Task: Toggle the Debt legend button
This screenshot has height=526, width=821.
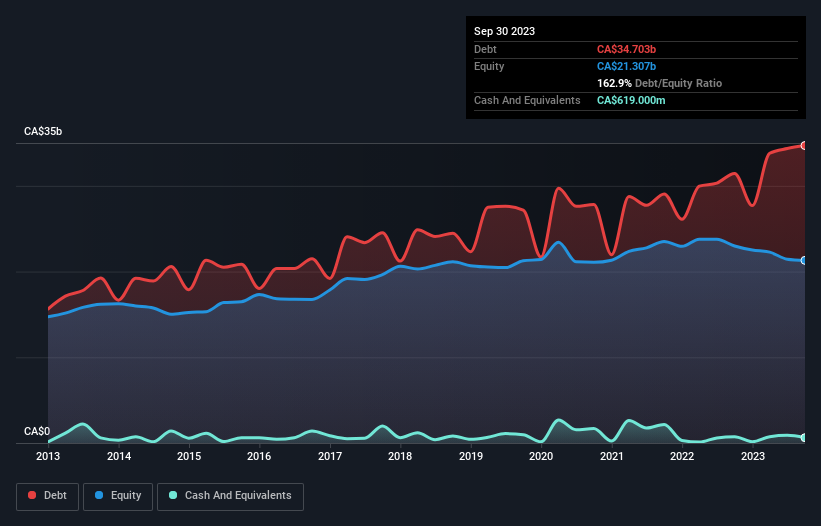Action: tap(47, 496)
